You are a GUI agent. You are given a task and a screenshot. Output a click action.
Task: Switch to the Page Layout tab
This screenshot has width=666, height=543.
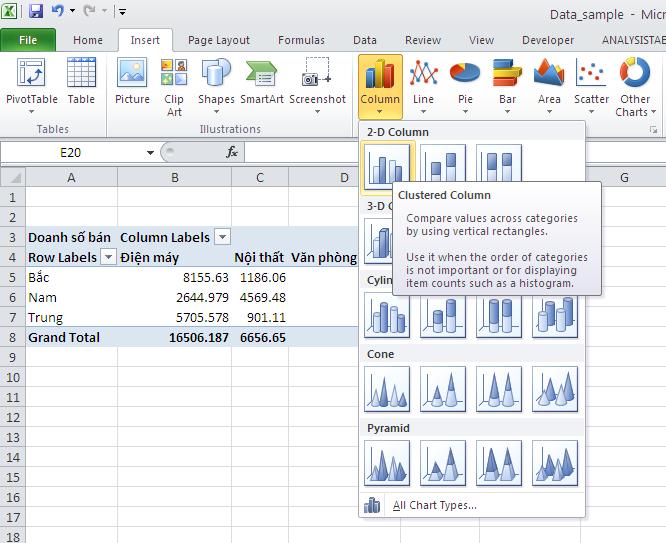tap(219, 40)
